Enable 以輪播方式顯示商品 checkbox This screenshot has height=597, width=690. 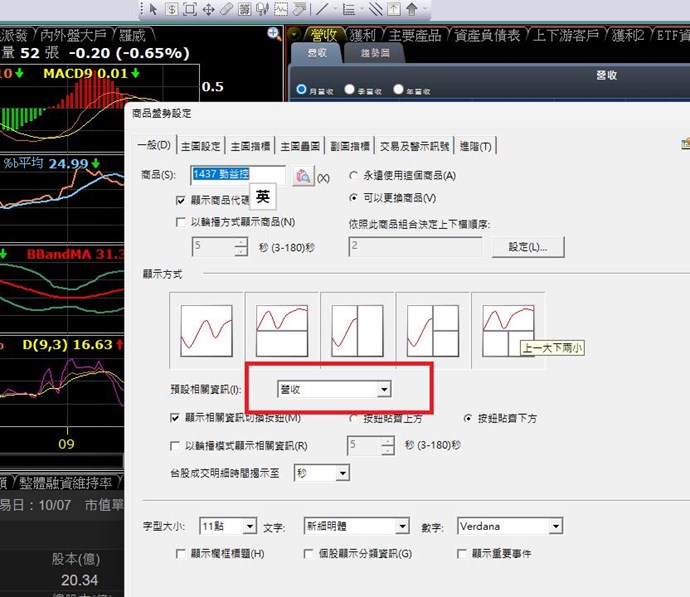pyautogui.click(x=181, y=222)
